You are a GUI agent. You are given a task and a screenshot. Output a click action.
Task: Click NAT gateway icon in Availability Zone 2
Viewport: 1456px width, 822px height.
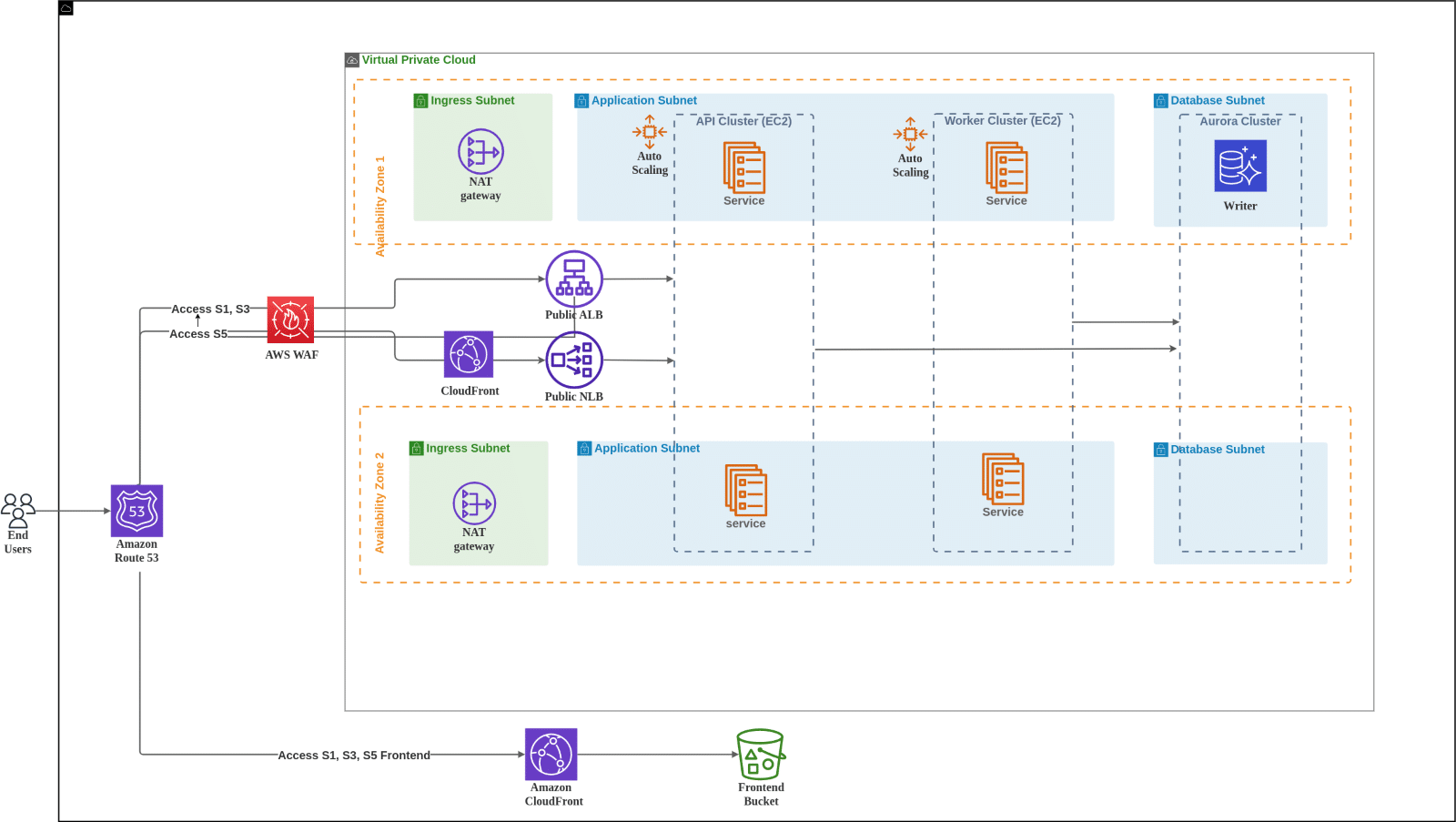474,503
